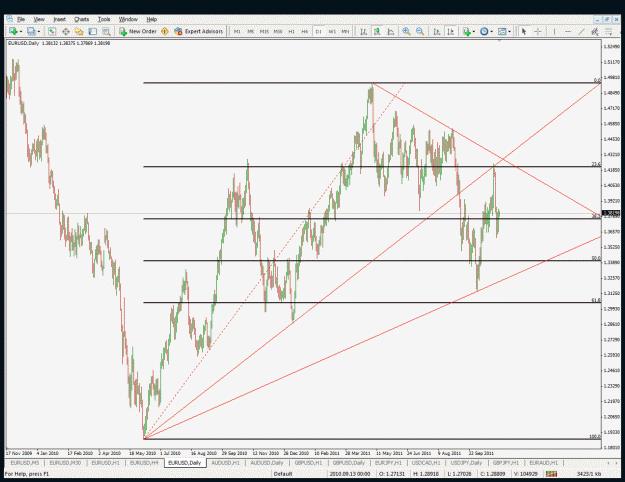
Task: Open the Window menu
Action: 128,19
